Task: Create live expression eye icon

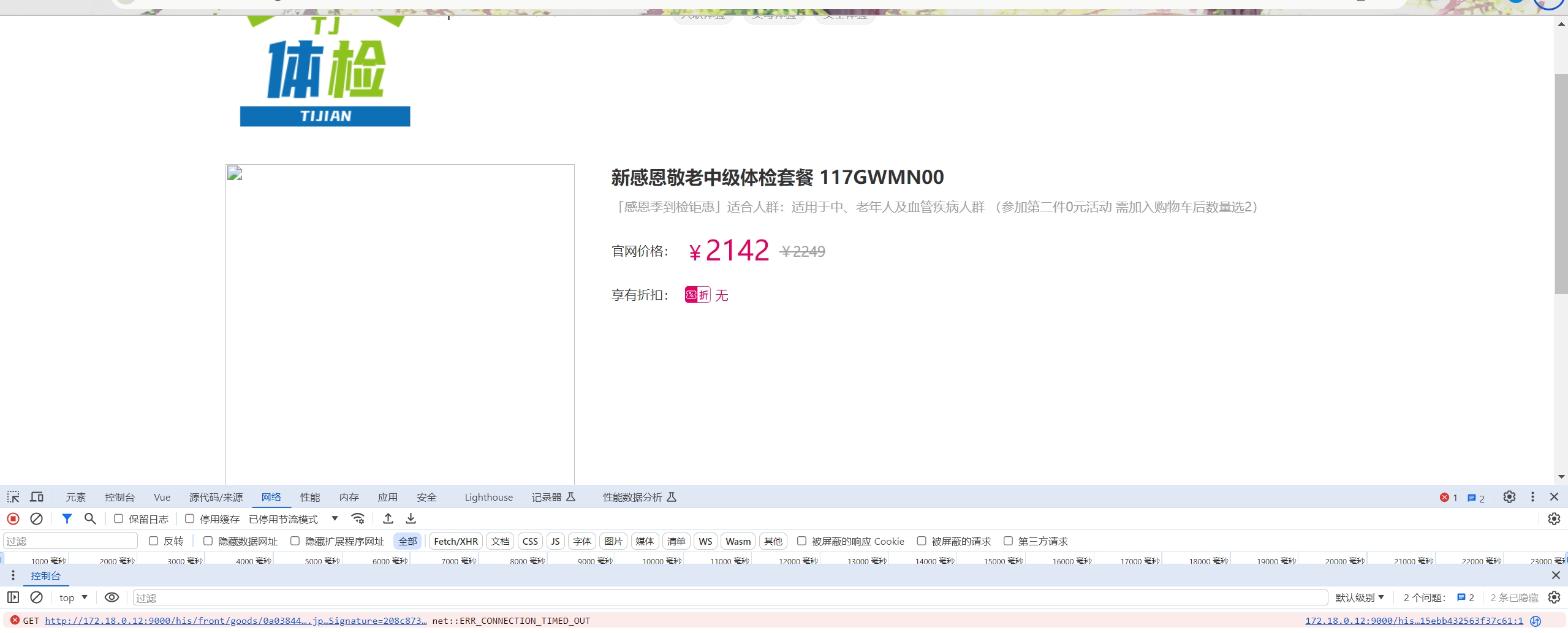Action: point(112,597)
